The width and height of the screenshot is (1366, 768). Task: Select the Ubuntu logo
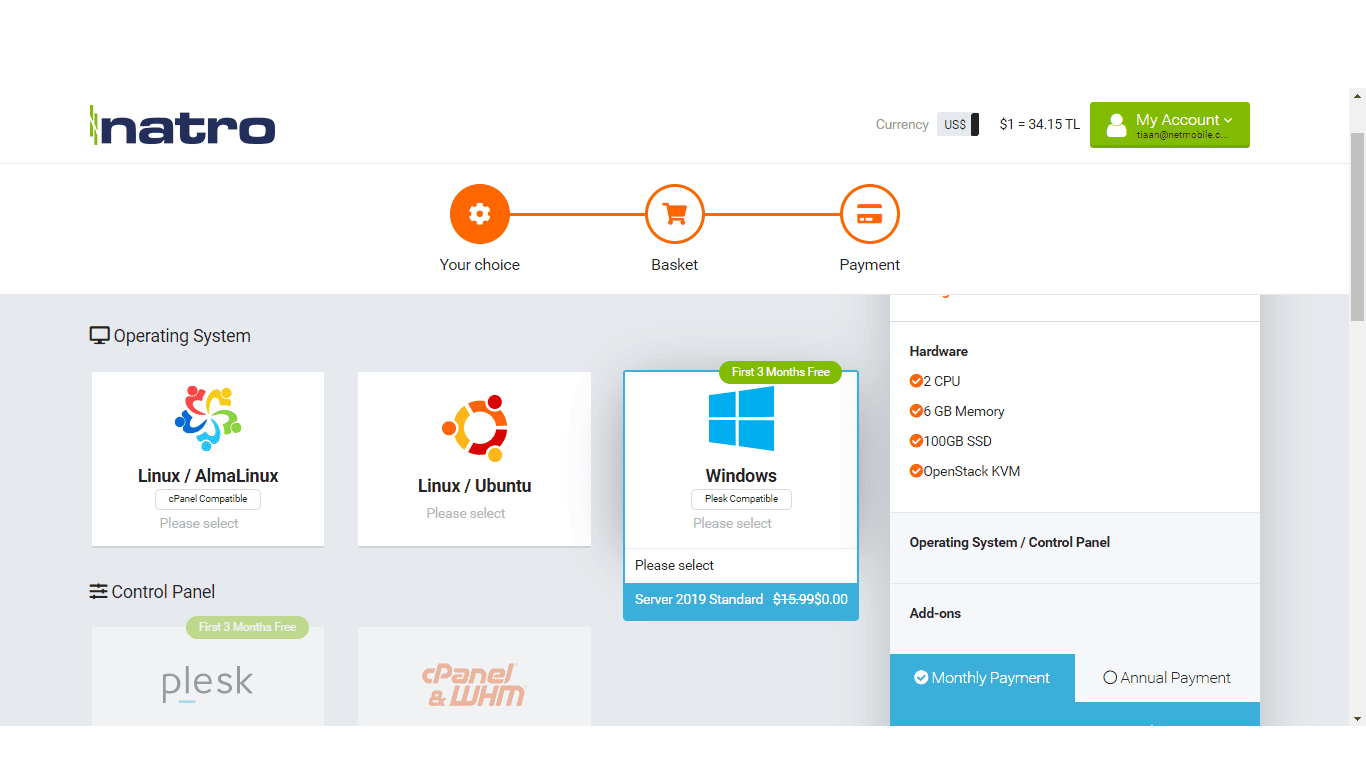pyautogui.click(x=474, y=428)
